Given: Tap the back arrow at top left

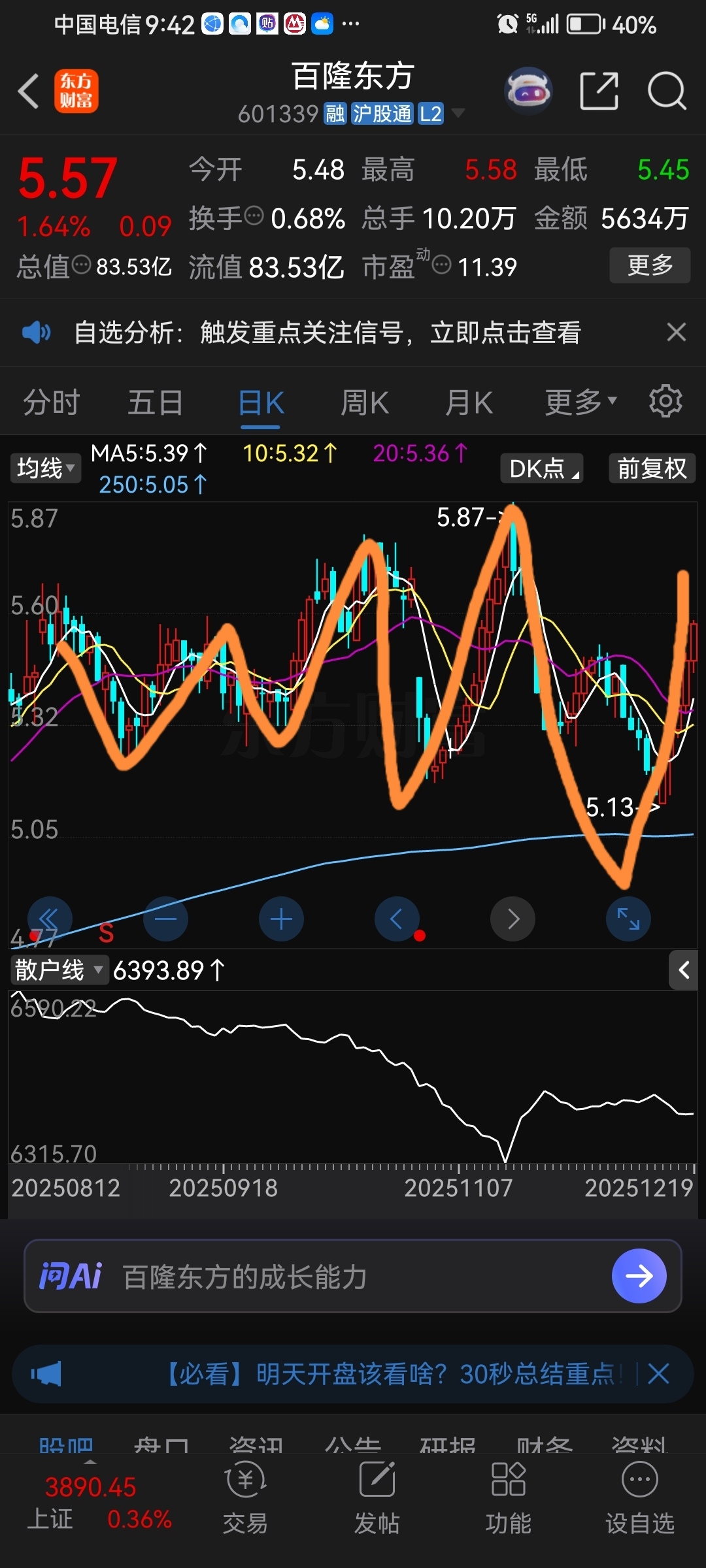Looking at the screenshot, I should 29,91.
